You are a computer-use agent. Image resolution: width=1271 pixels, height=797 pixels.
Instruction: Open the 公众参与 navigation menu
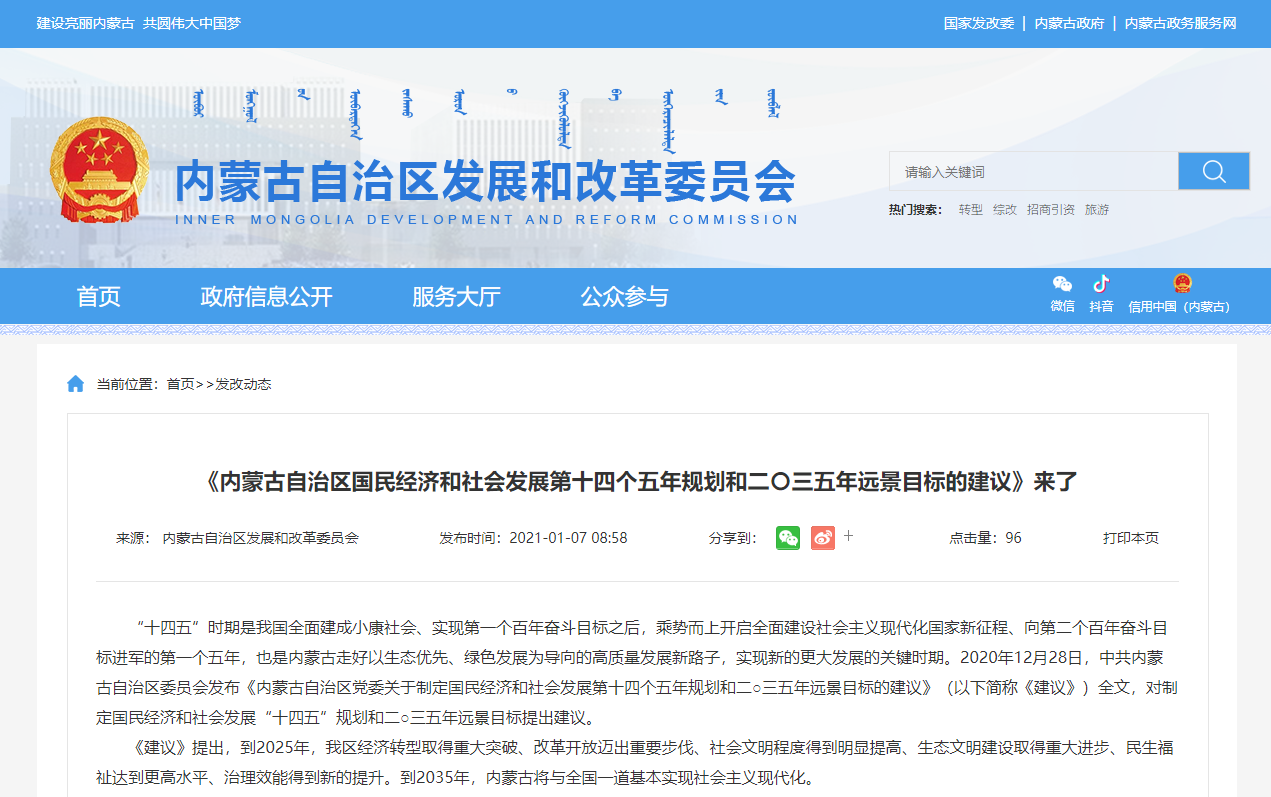tap(624, 297)
